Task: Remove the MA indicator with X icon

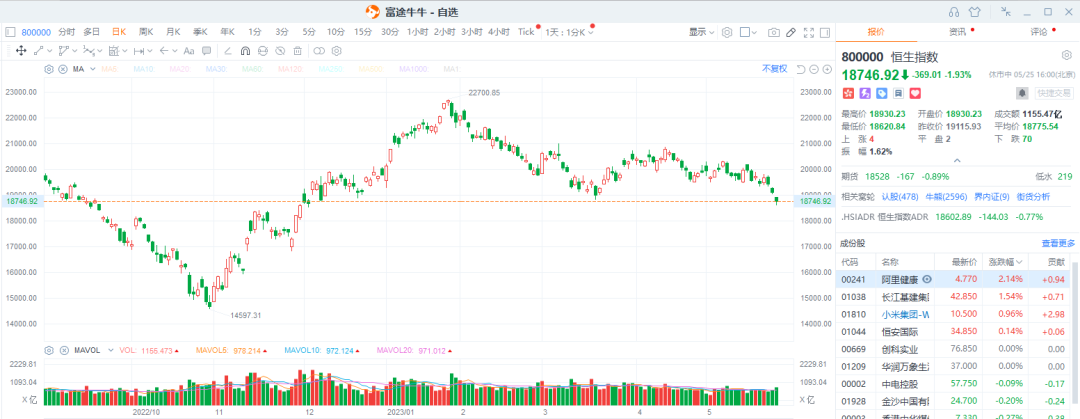Action: tap(63, 69)
